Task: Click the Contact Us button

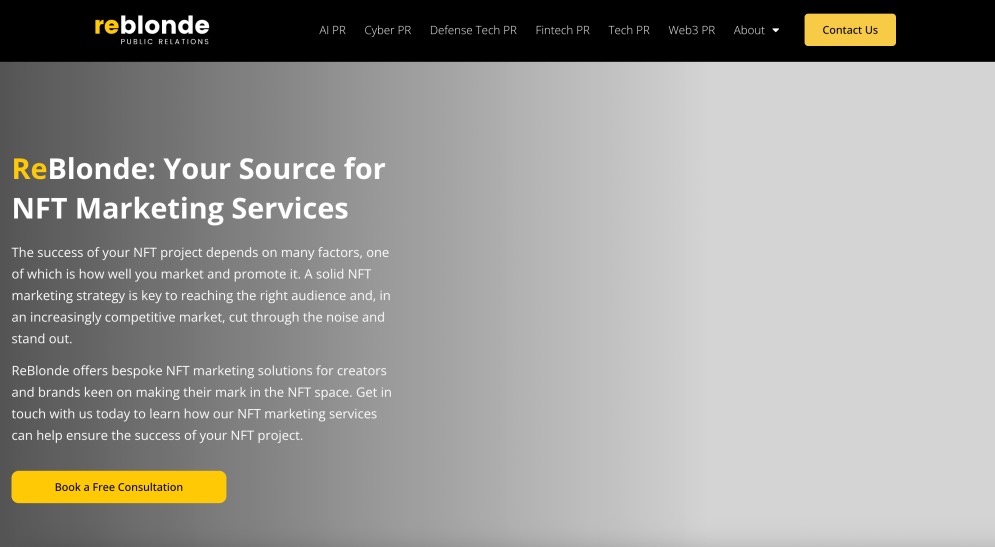Action: (850, 30)
